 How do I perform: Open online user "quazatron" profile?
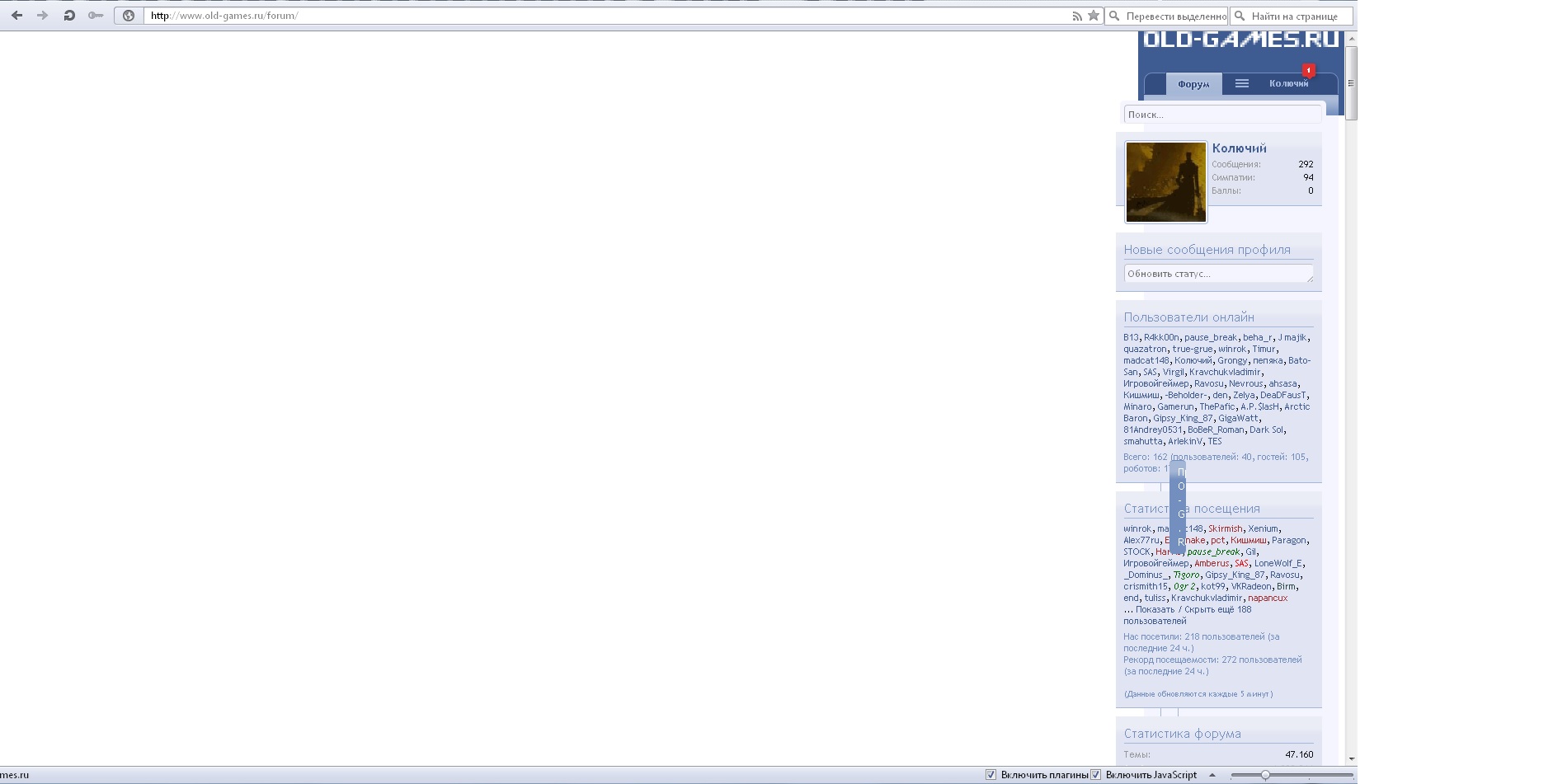tap(1145, 349)
